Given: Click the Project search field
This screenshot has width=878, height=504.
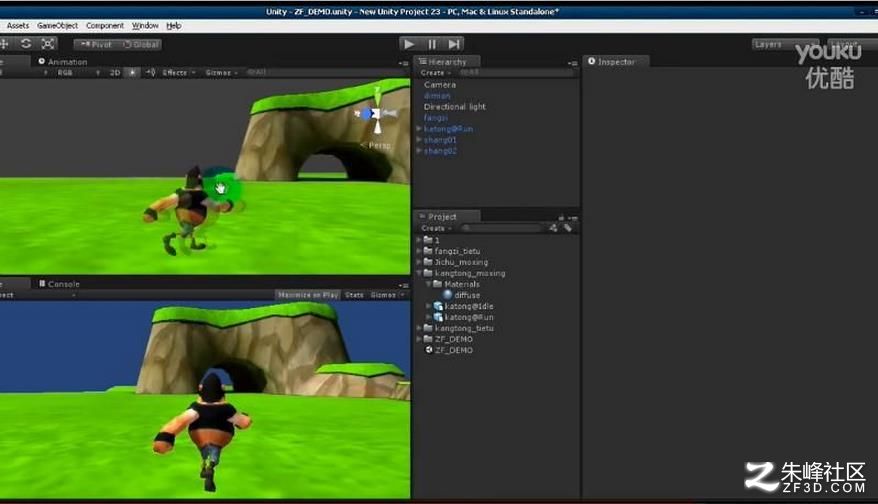Looking at the screenshot, I should point(501,228).
